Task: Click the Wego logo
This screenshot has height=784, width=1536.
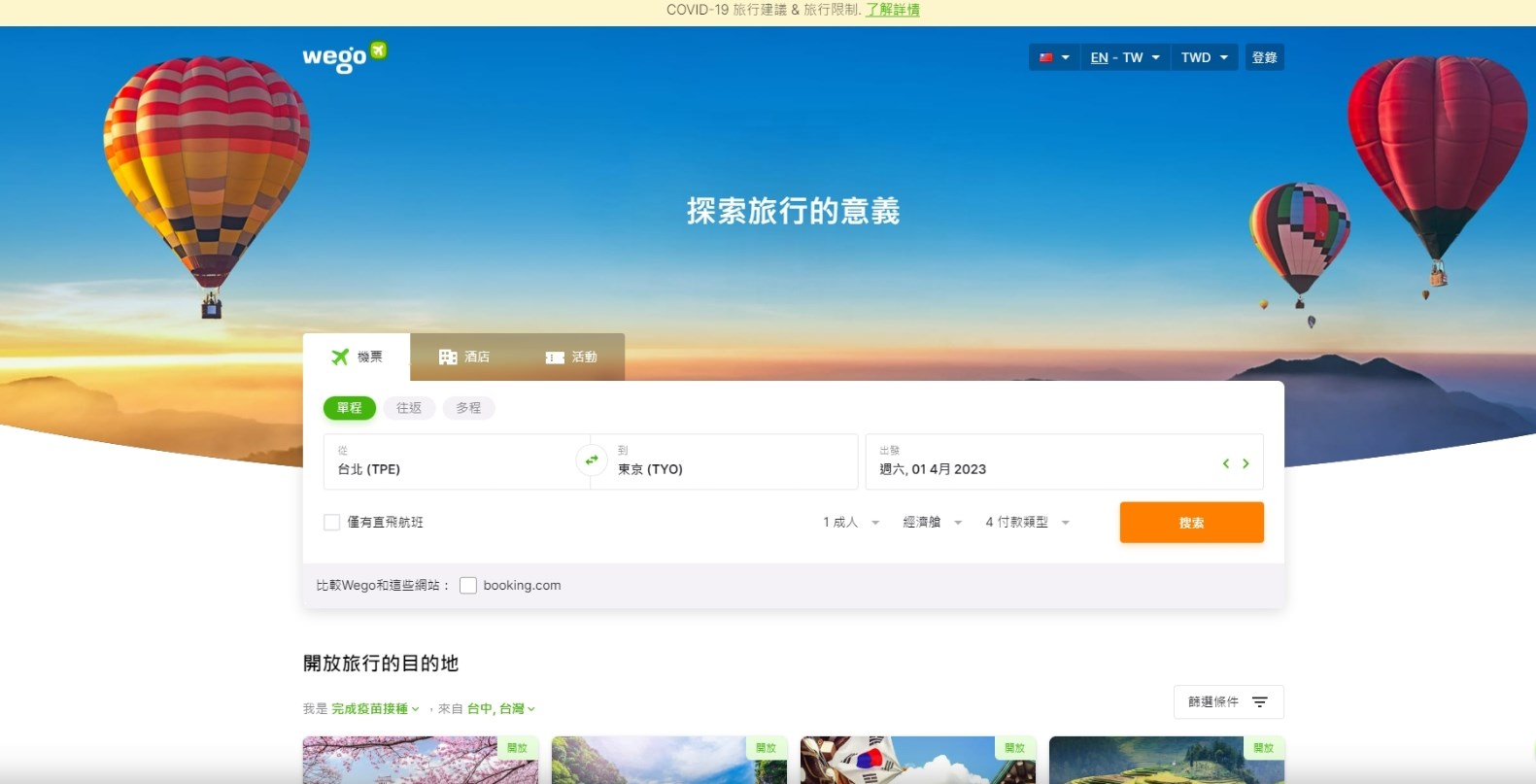Action: pos(344,56)
